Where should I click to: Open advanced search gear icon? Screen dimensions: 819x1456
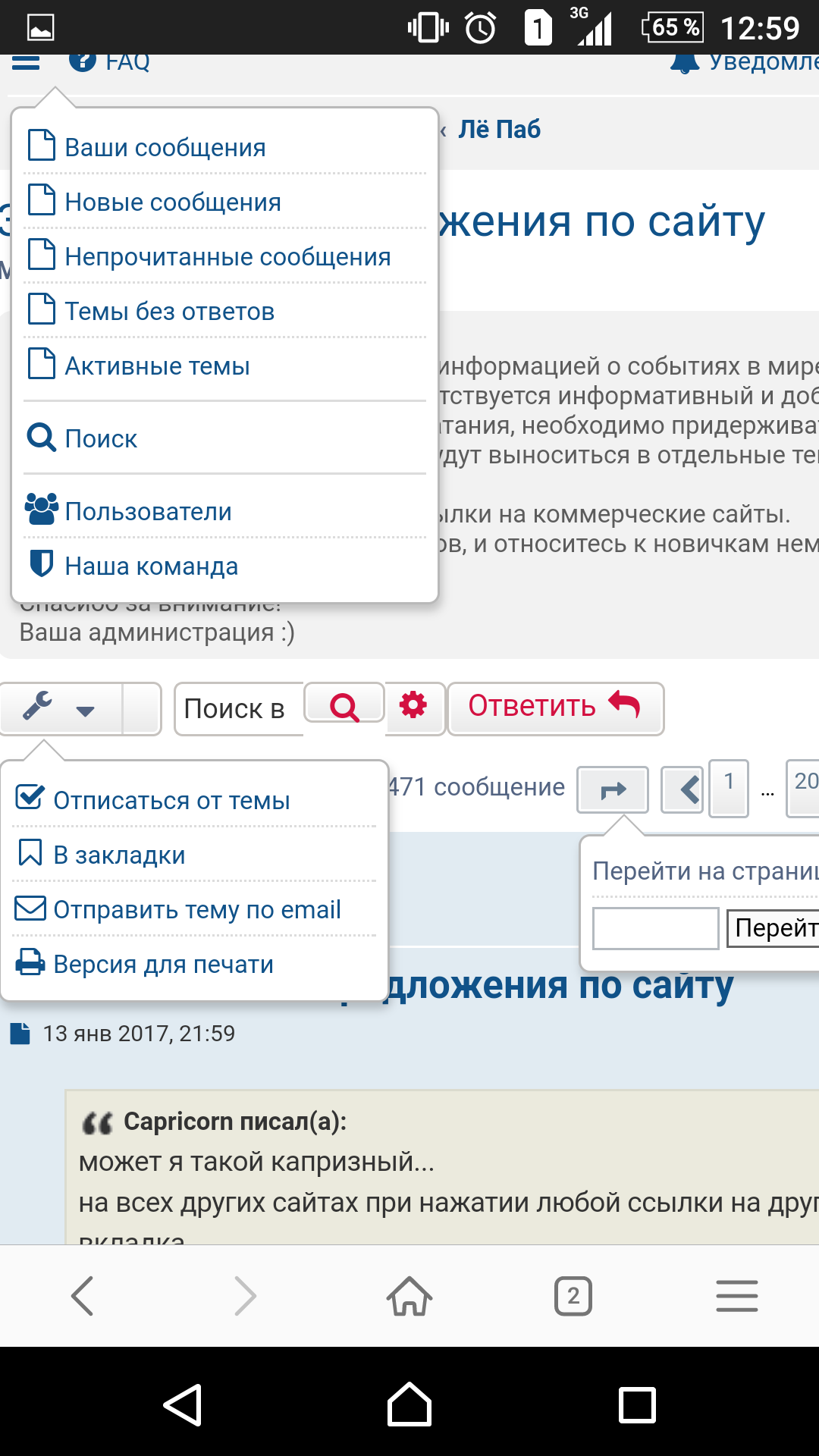tap(413, 705)
